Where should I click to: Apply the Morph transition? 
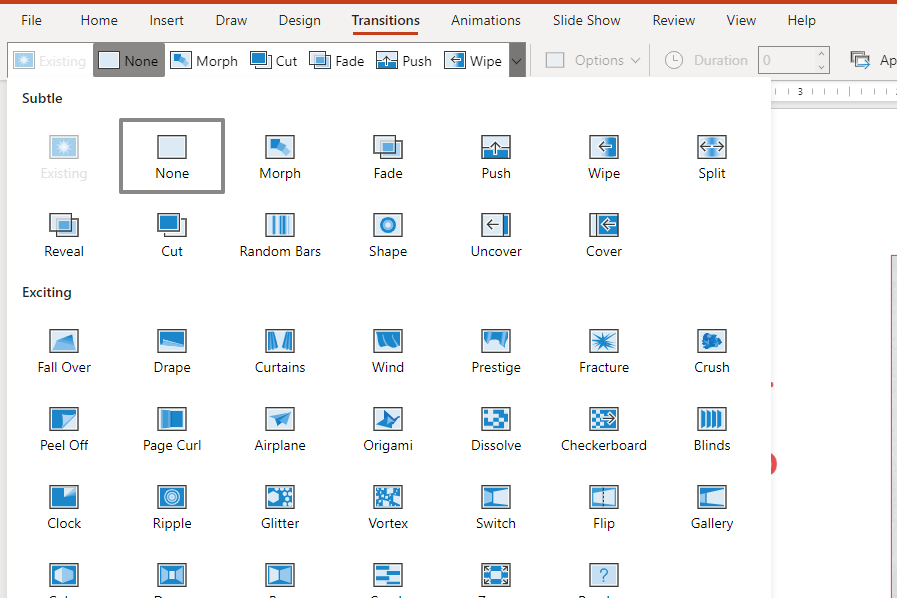(x=279, y=155)
